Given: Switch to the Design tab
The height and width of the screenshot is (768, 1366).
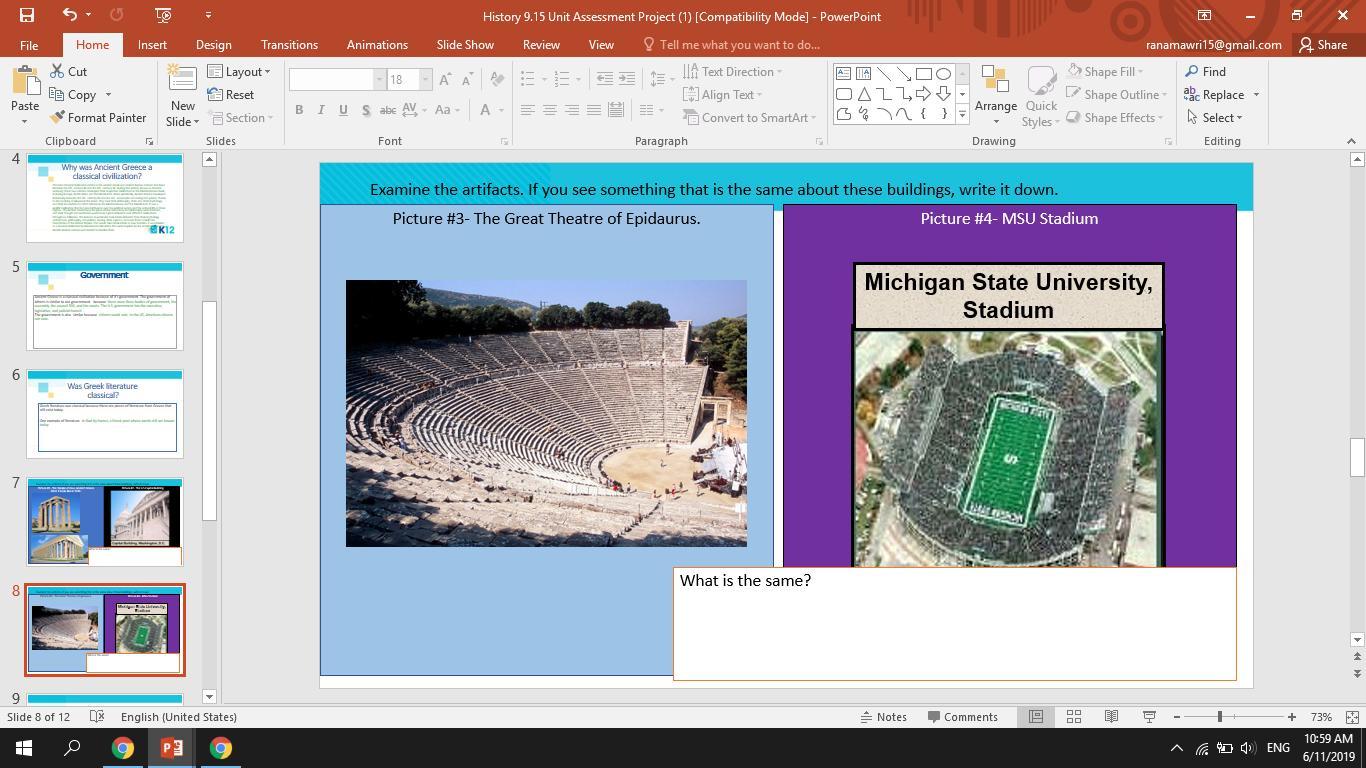Looking at the screenshot, I should 213,45.
